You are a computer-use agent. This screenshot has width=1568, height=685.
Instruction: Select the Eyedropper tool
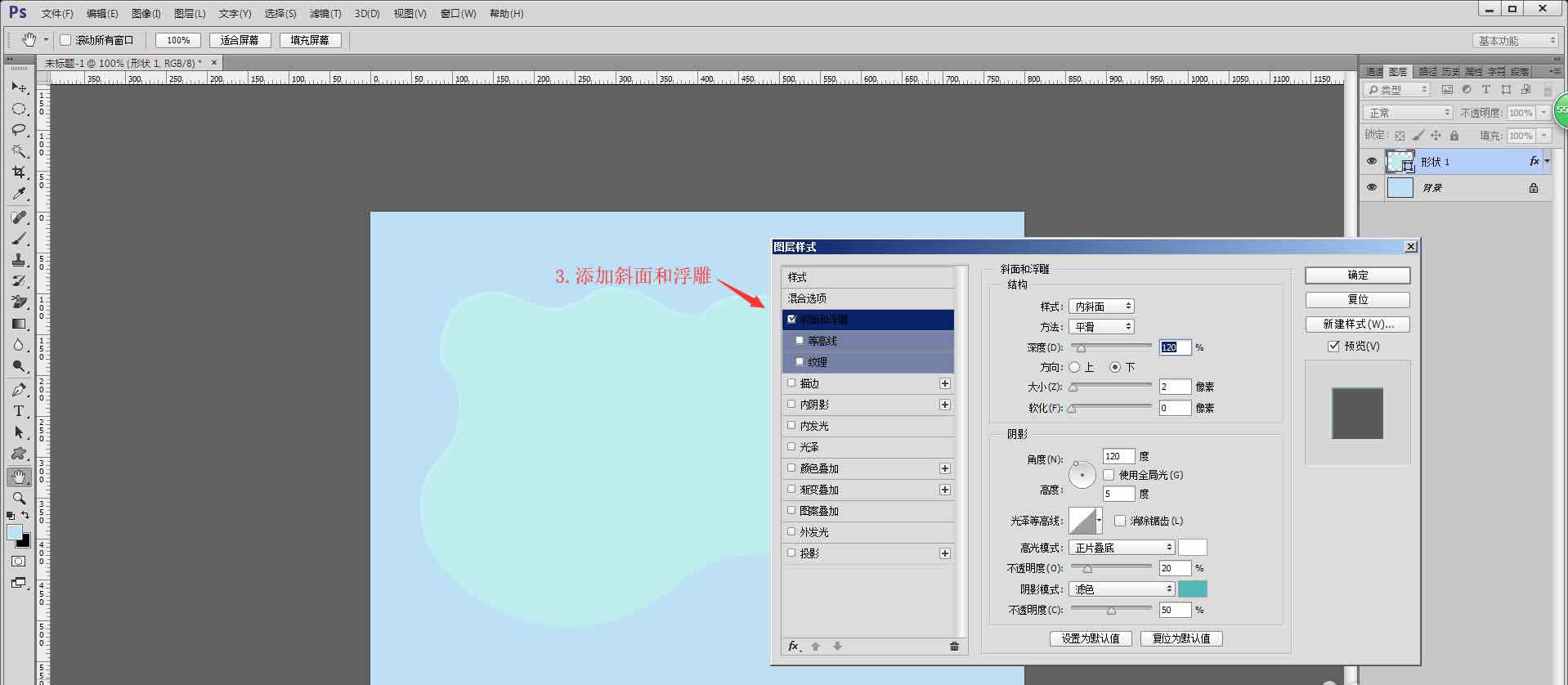[19, 194]
